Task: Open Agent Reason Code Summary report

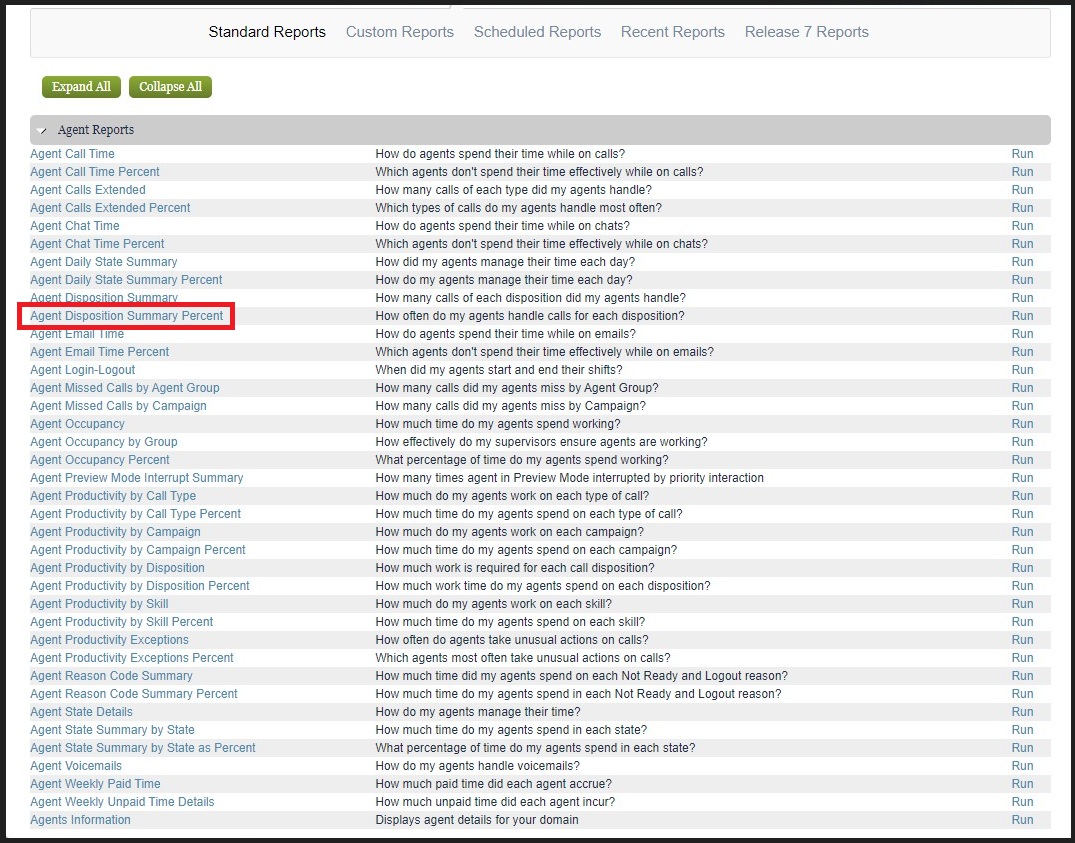Action: [111, 676]
